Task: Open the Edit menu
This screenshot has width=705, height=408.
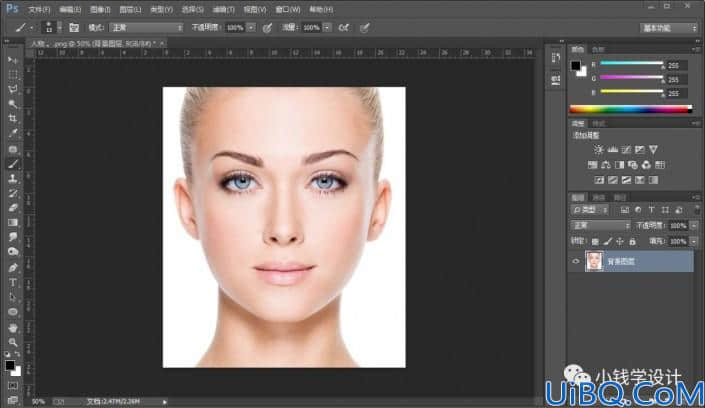Action: (x=70, y=9)
